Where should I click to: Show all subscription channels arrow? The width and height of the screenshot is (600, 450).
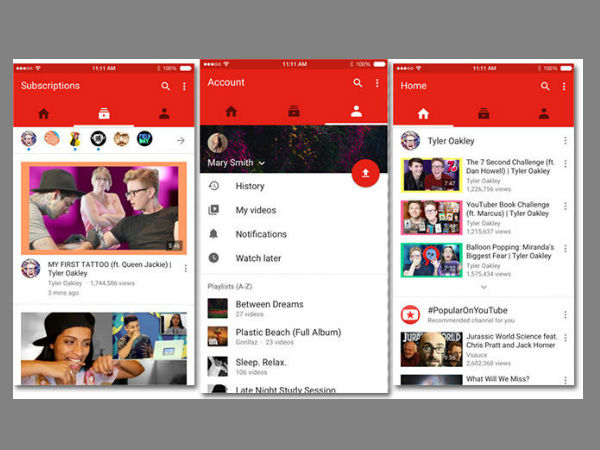[181, 141]
